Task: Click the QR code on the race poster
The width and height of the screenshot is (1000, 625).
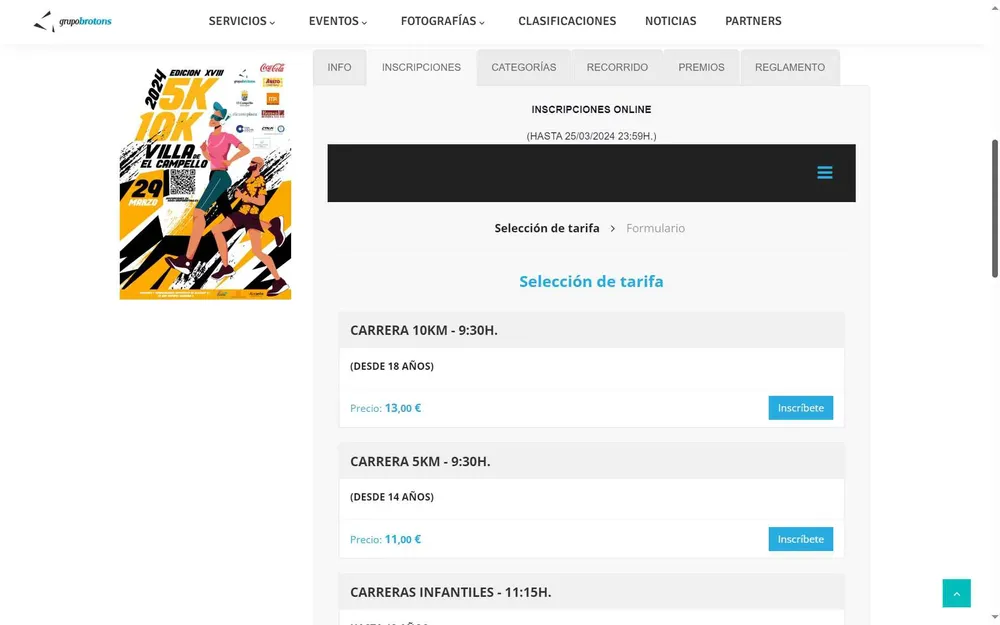Action: pyautogui.click(x=182, y=182)
